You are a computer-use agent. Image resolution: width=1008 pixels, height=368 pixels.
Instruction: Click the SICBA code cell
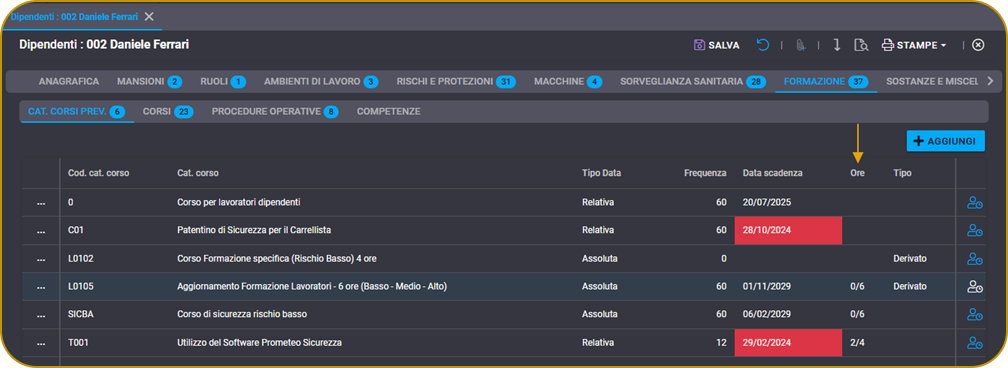click(80, 315)
